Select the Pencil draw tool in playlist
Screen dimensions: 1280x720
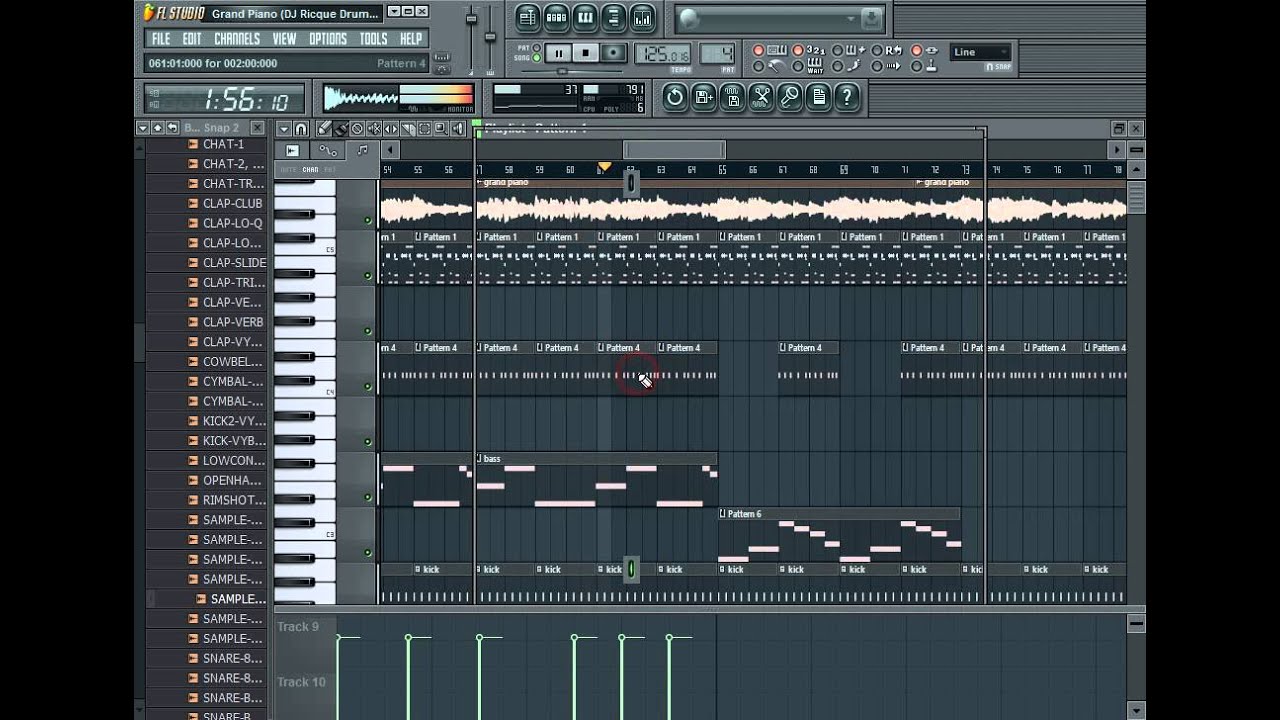pyautogui.click(x=324, y=128)
